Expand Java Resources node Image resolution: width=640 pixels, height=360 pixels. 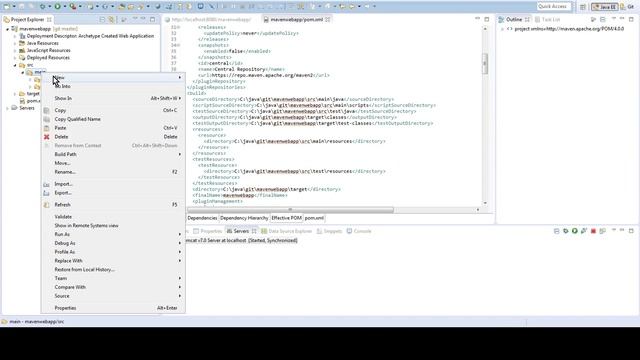coord(15,43)
